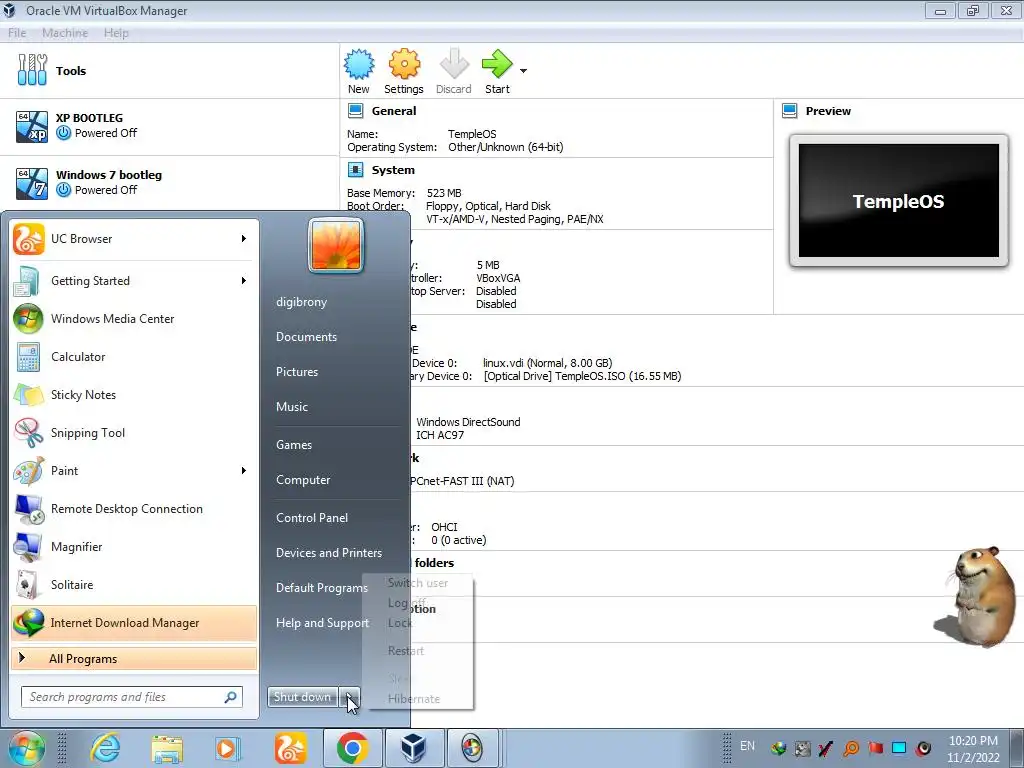Screen dimensions: 1024x768
Task: Choose Switch user in power menu
Action: click(418, 583)
